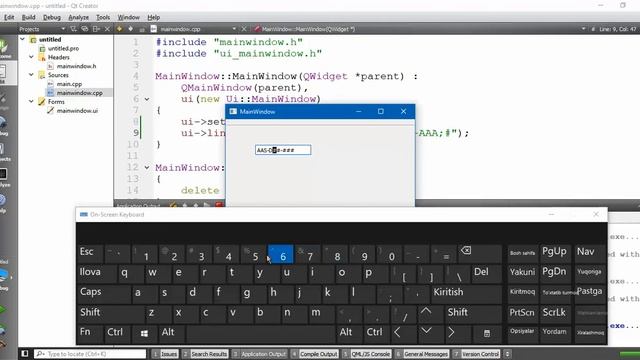Image resolution: width=640 pixels, height=360 pixels.
Task: Click the go forward navigation arrow
Action: click(x=131, y=29)
